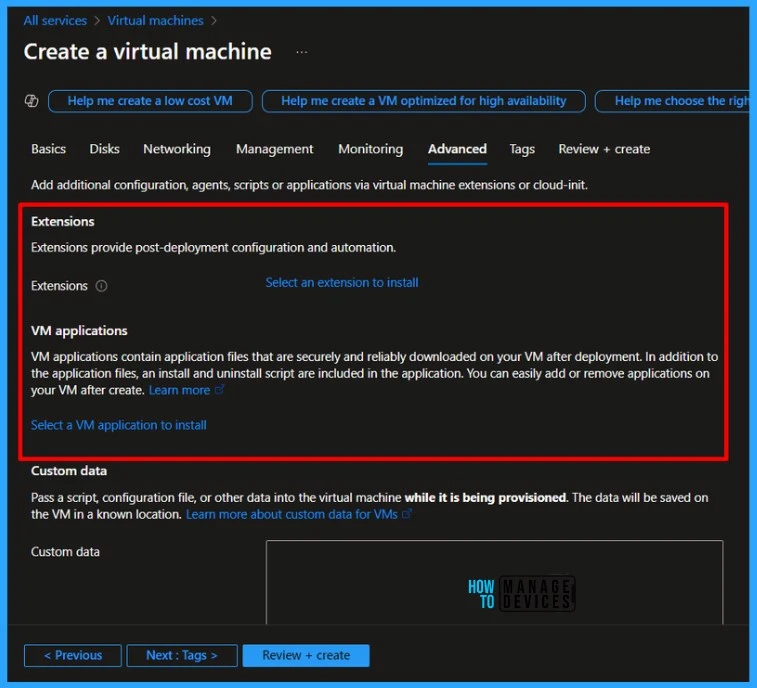Open Learn more about VM applications

(179, 390)
